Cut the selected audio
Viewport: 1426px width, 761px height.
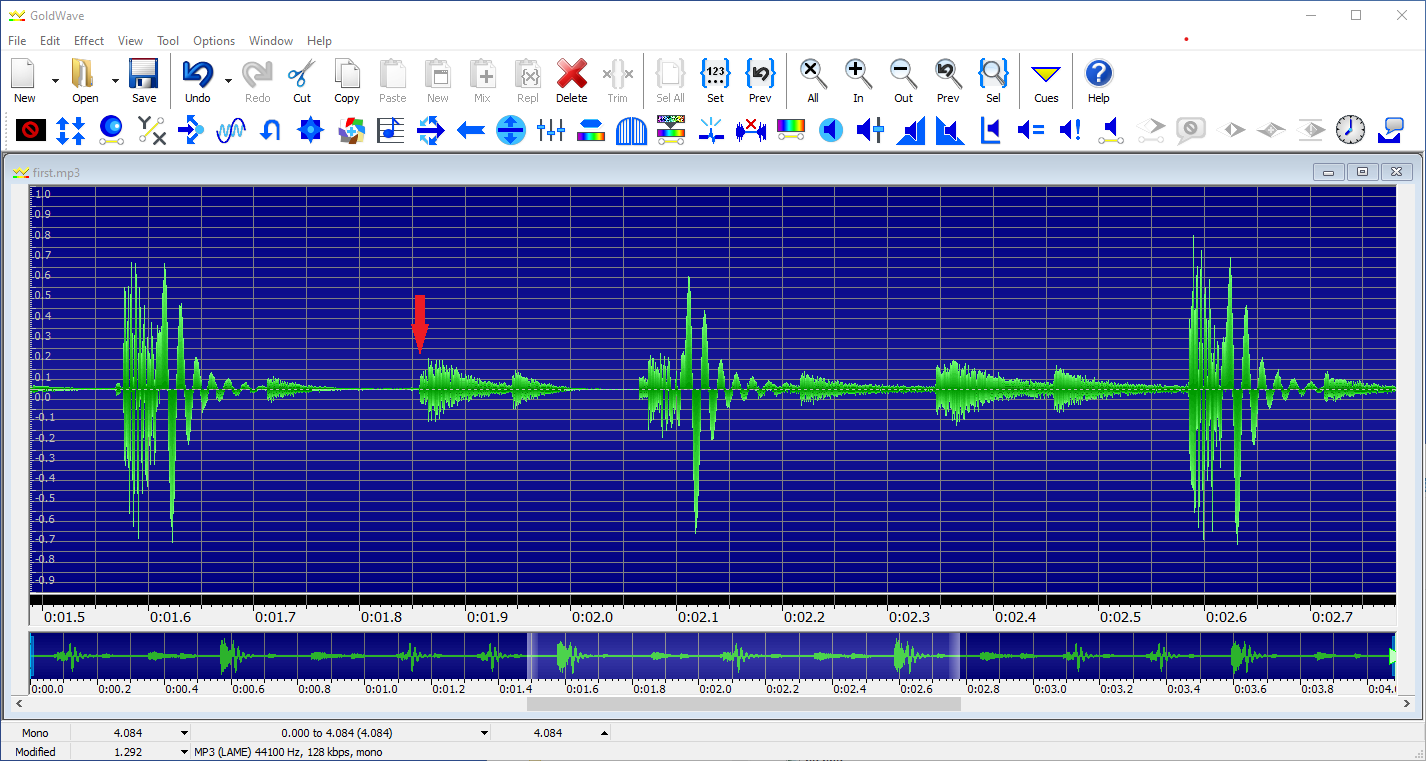click(302, 80)
